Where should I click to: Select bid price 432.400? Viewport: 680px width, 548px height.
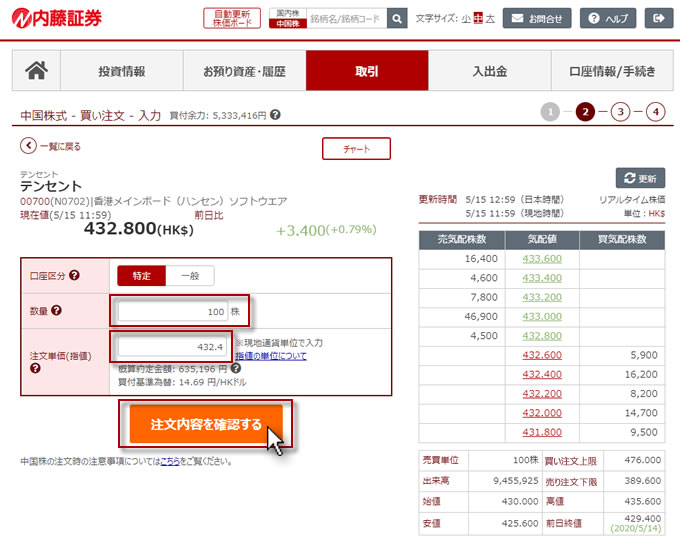pyautogui.click(x=542, y=375)
